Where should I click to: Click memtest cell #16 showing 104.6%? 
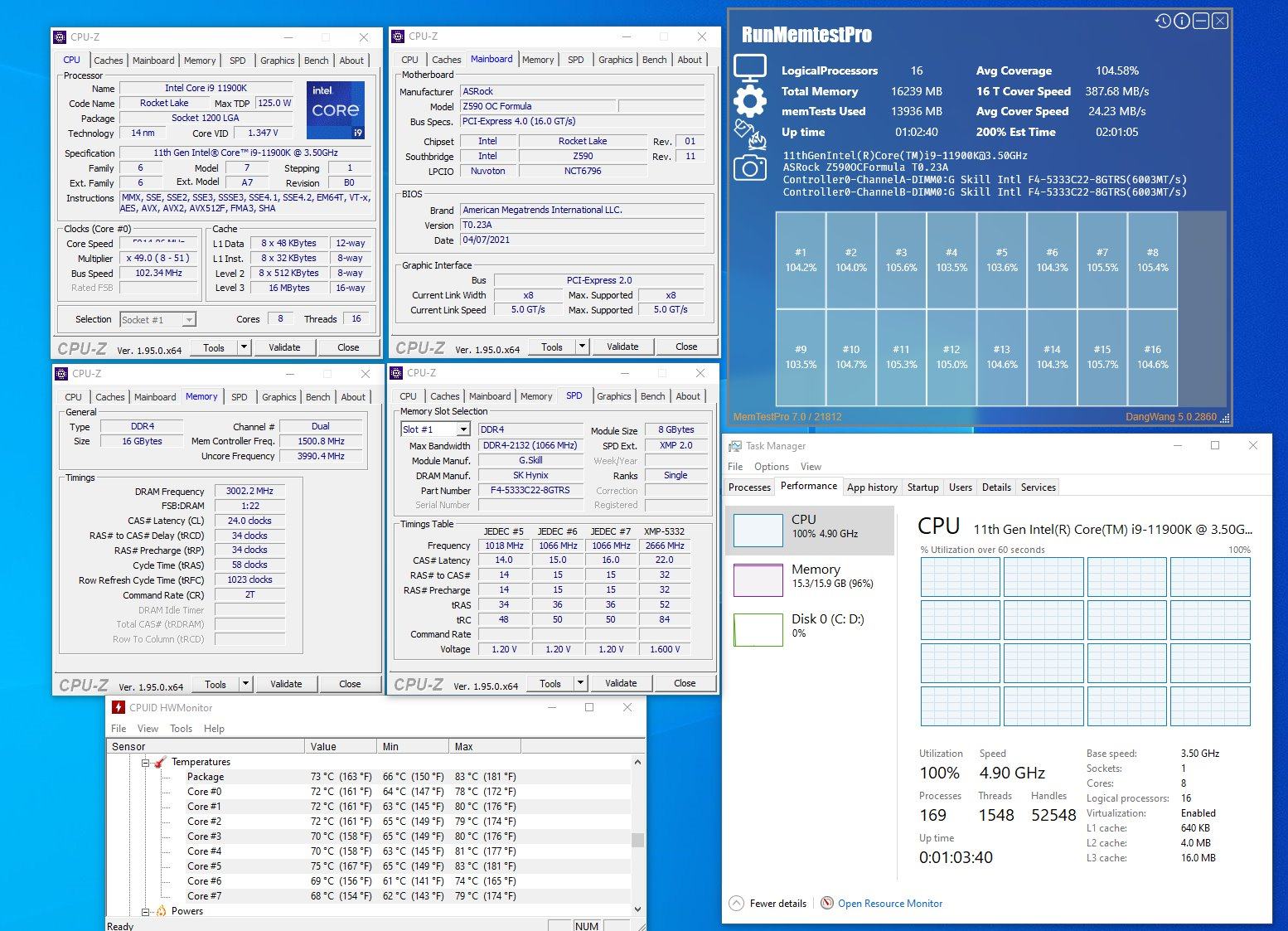click(x=1153, y=357)
